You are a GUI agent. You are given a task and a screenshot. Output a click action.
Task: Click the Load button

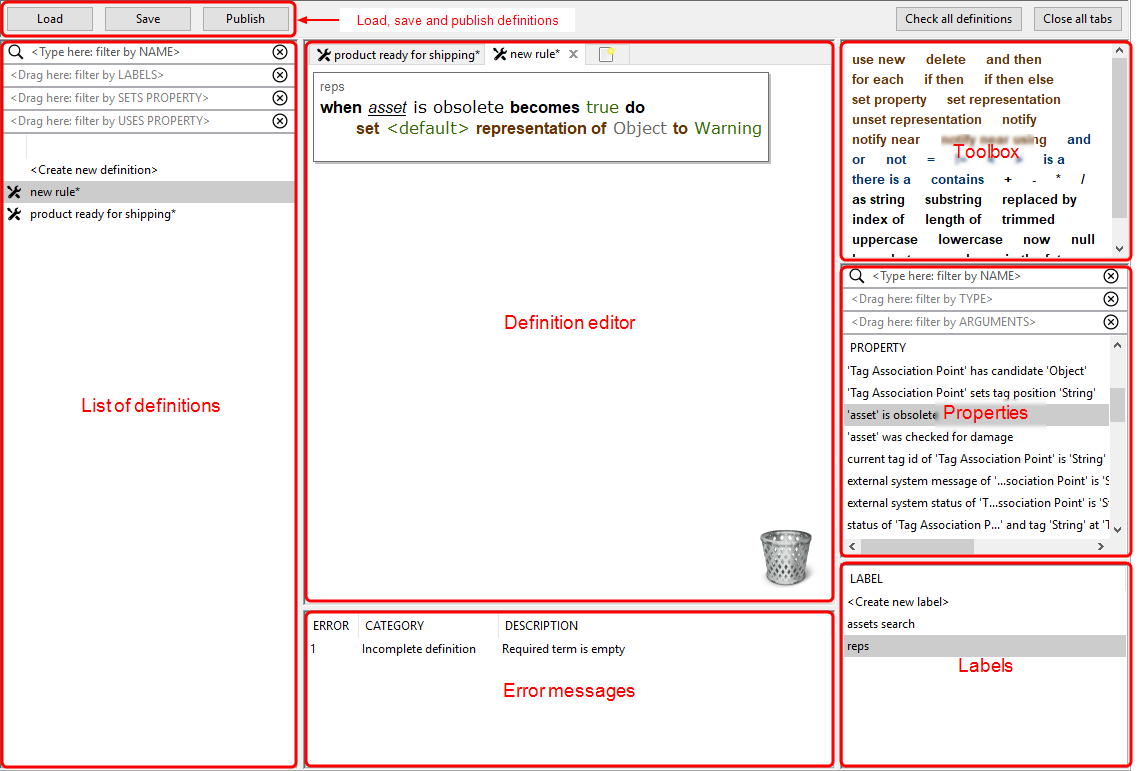[50, 19]
